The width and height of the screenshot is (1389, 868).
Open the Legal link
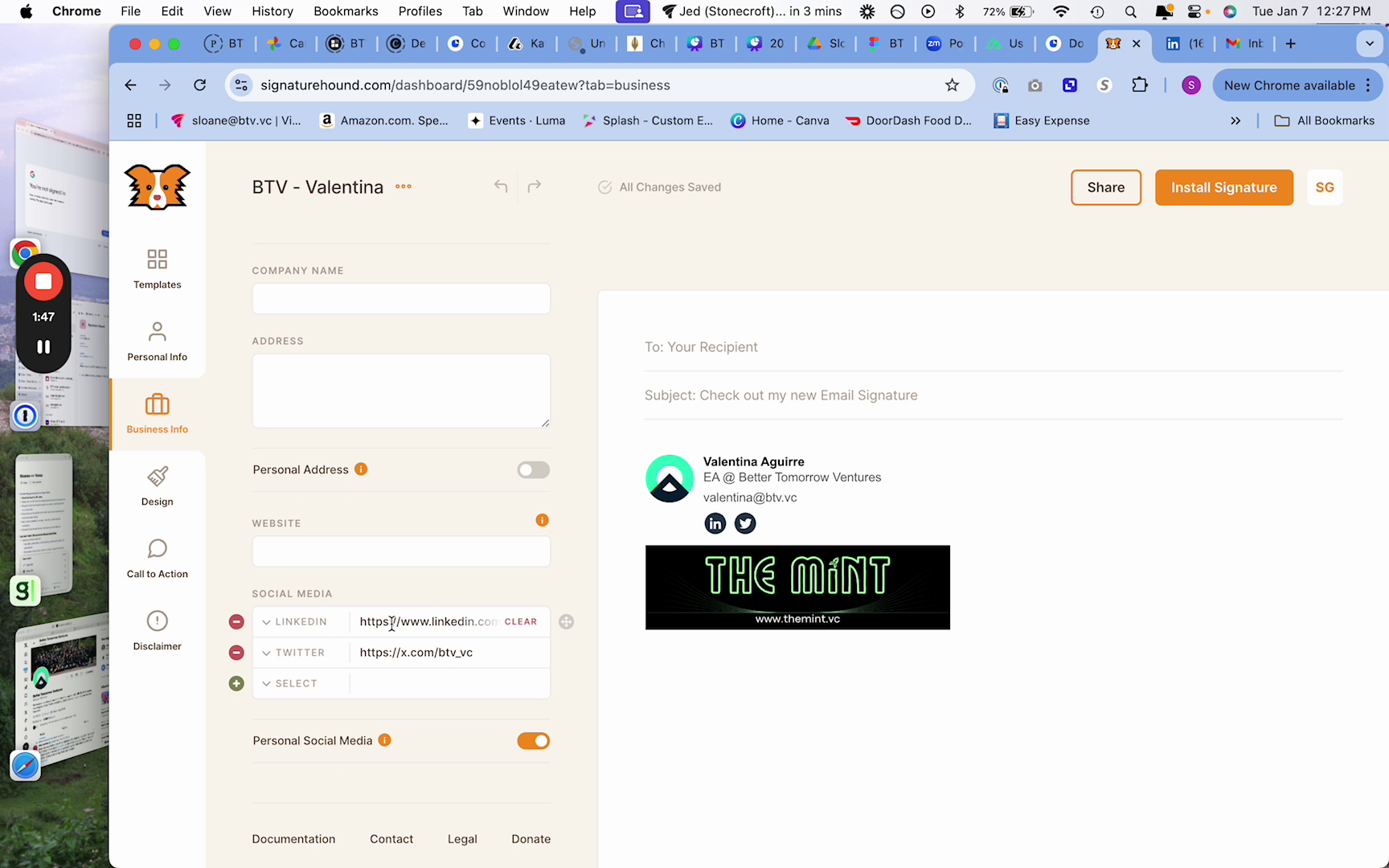[x=462, y=839]
